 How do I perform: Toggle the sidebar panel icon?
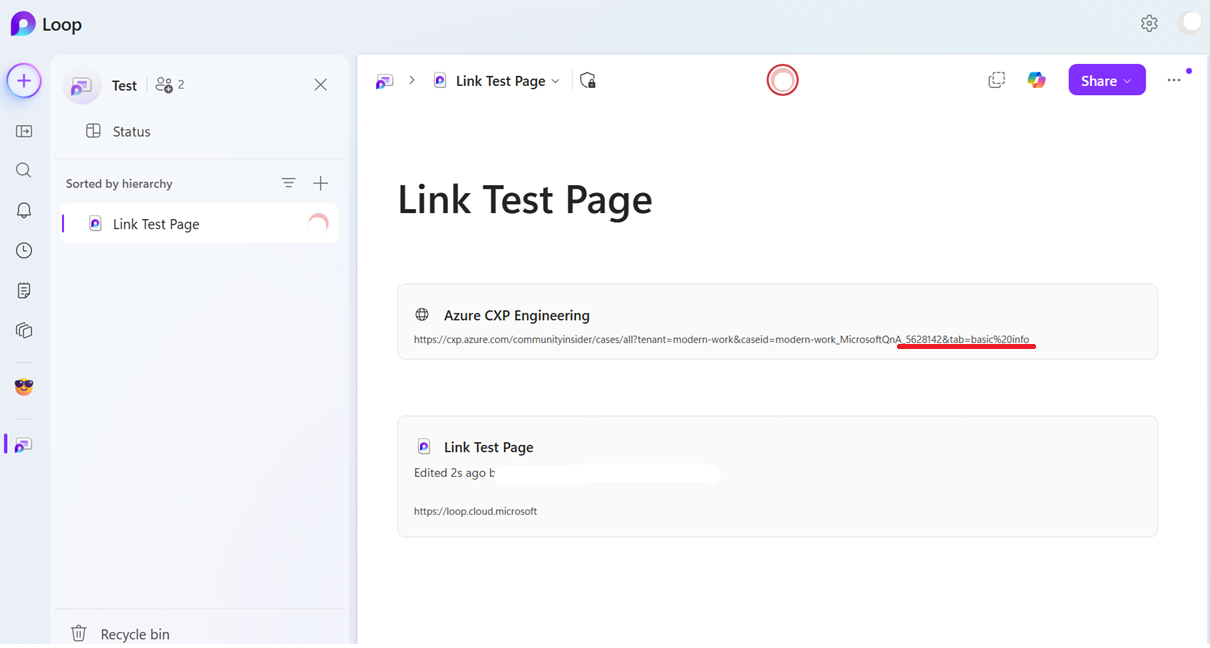coord(24,131)
